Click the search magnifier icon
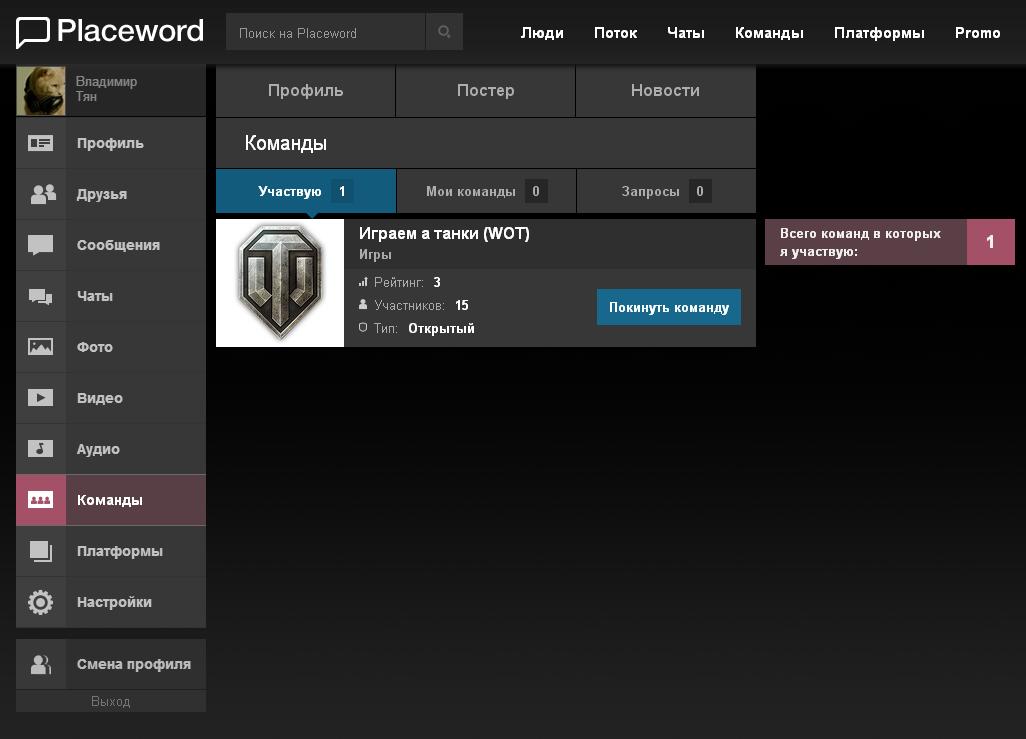1026x739 pixels. tap(444, 33)
